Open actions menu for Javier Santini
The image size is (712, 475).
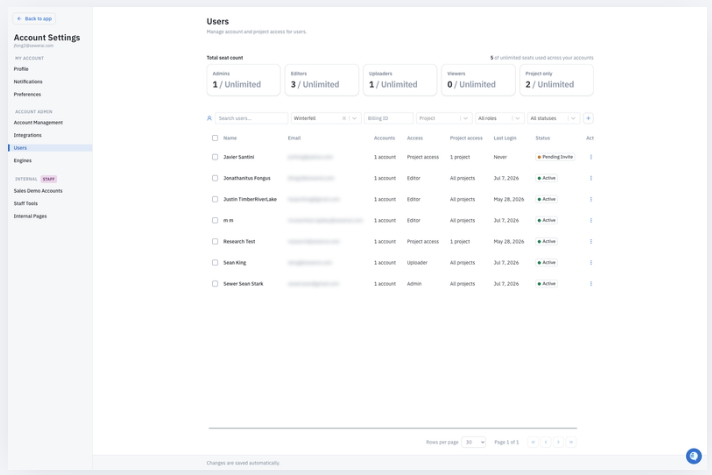(x=591, y=157)
